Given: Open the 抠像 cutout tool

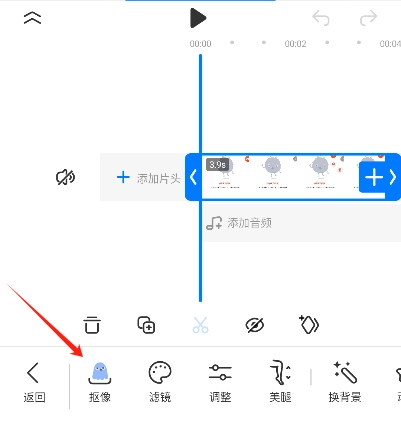Looking at the screenshot, I should 100,382.
